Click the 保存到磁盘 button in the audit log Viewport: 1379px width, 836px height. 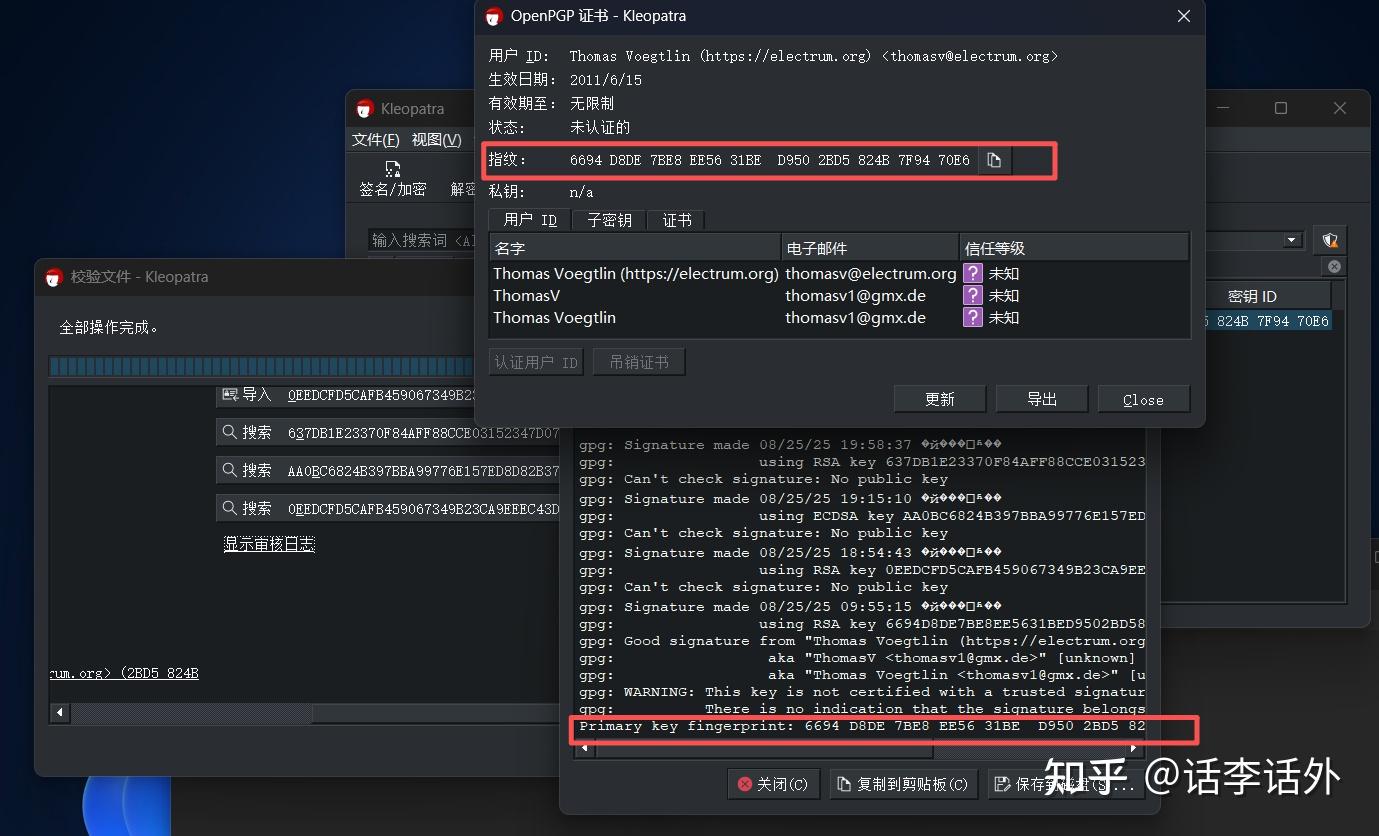pyautogui.click(x=1066, y=784)
